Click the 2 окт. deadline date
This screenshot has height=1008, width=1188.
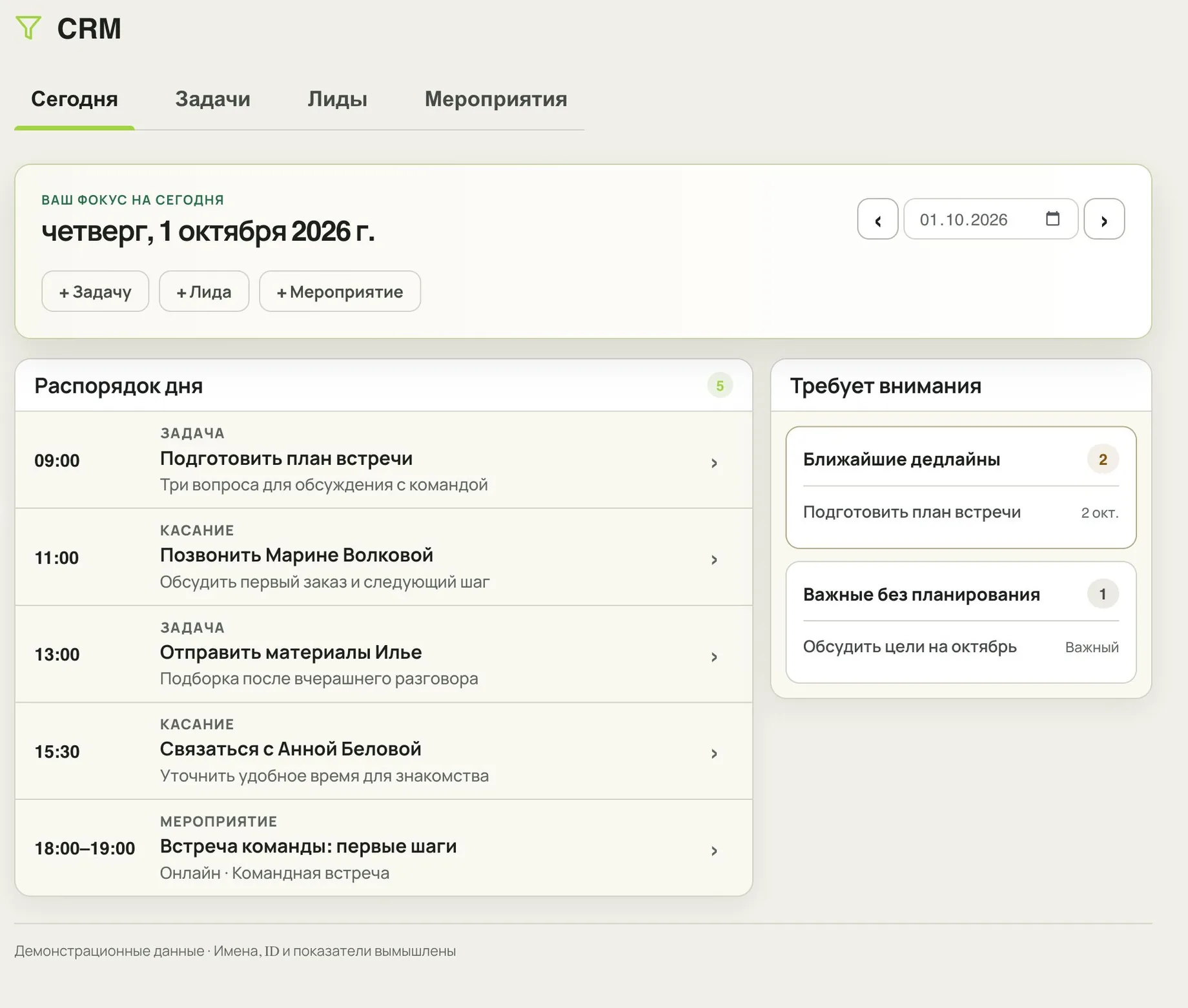click(1100, 513)
